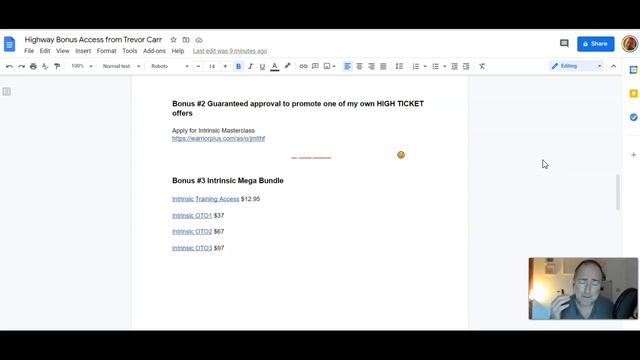Apply bulleted list formatting

[x=435, y=66]
